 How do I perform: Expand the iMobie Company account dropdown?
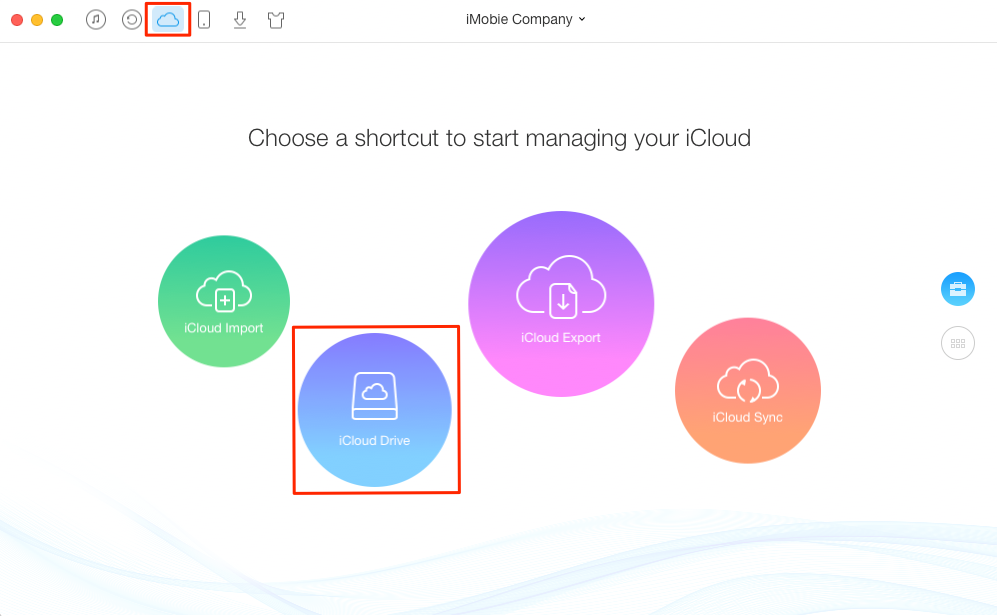pyautogui.click(x=525, y=20)
